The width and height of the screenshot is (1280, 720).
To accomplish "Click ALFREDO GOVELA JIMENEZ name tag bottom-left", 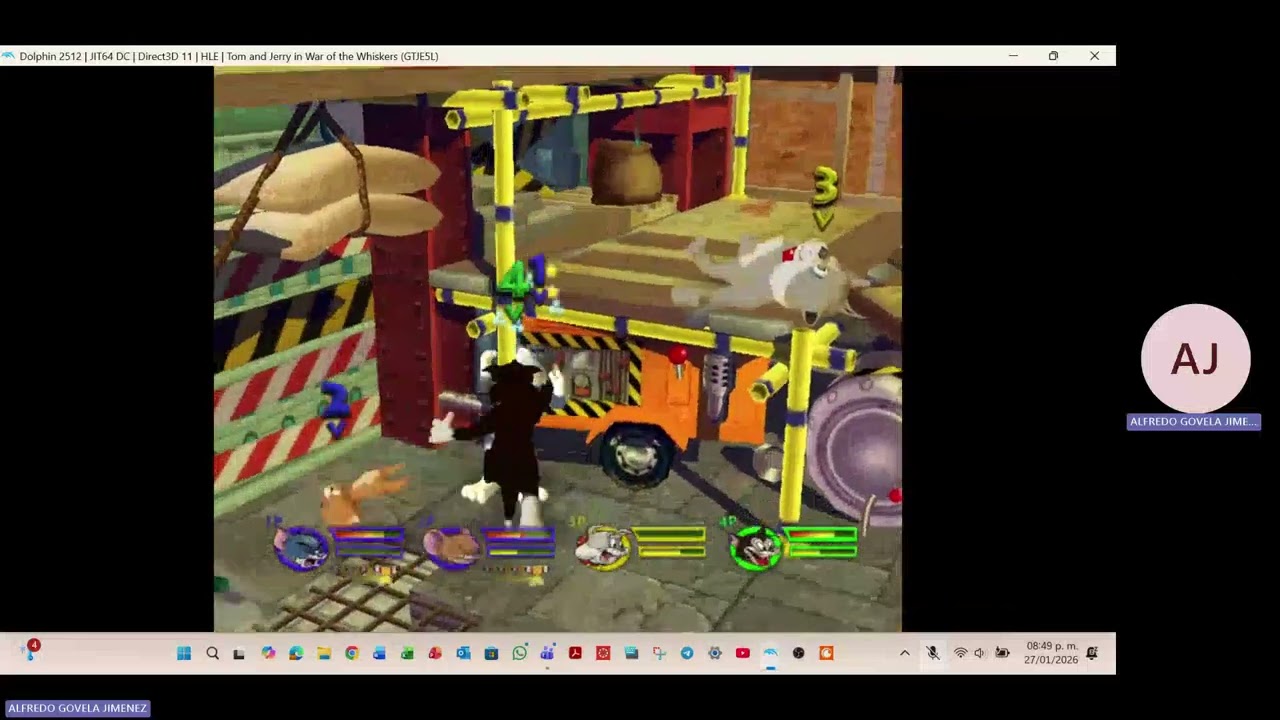I will click(x=77, y=708).
